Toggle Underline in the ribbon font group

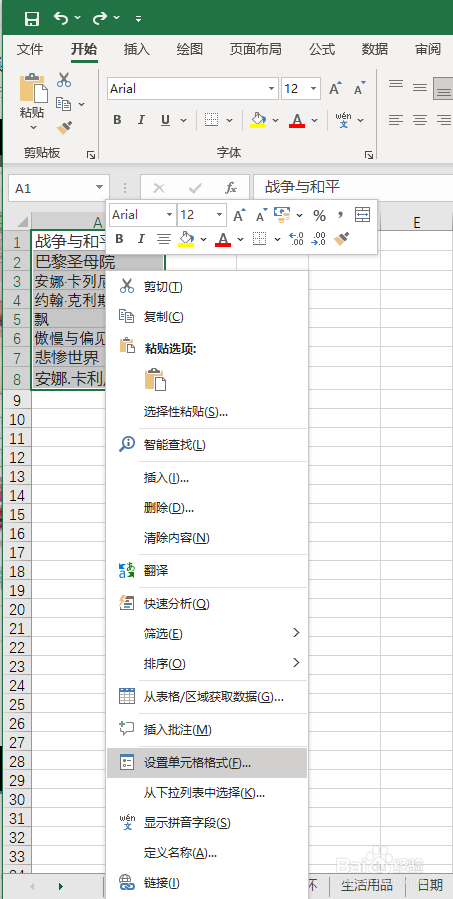click(x=166, y=120)
